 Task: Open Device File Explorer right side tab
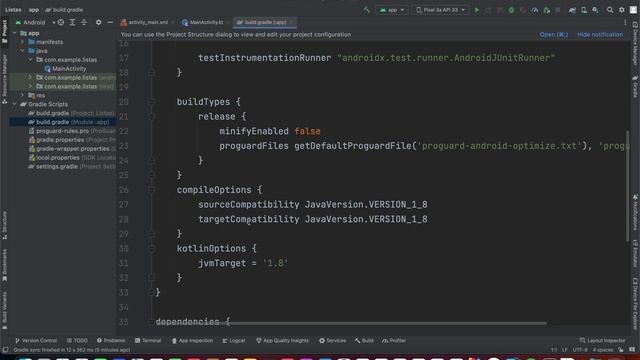[635, 303]
